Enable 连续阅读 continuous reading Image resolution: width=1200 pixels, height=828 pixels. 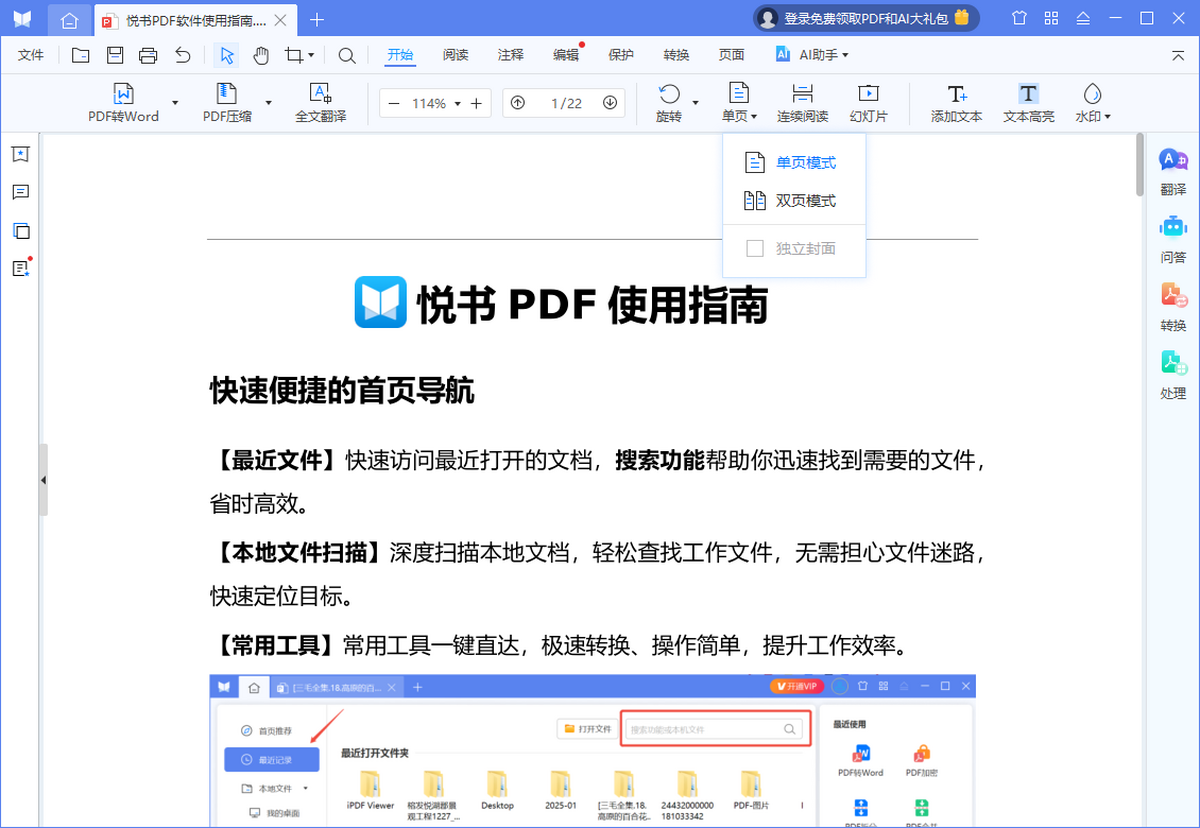pyautogui.click(x=803, y=103)
